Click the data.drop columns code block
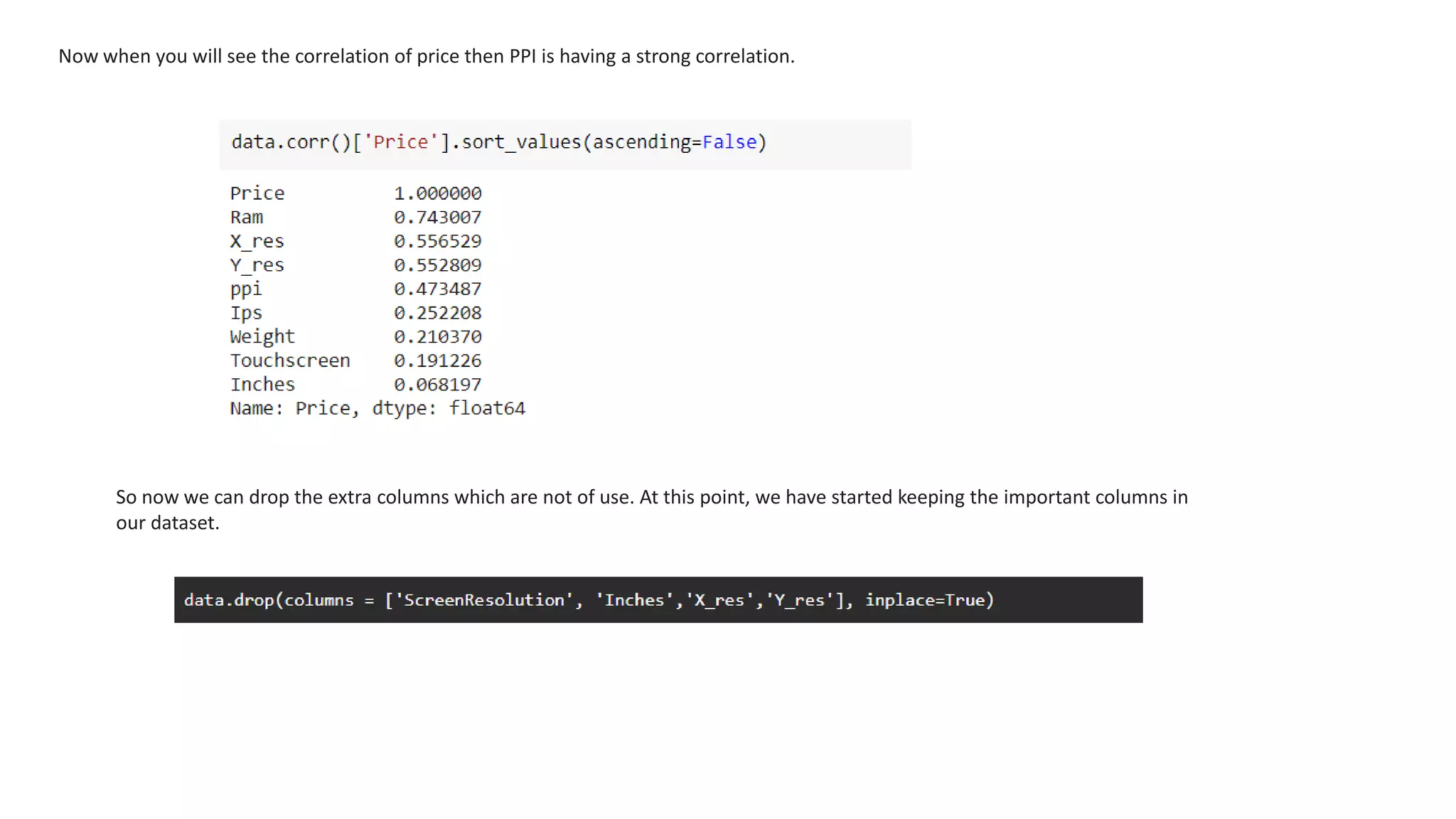The height and width of the screenshot is (819, 1456). coord(658,600)
